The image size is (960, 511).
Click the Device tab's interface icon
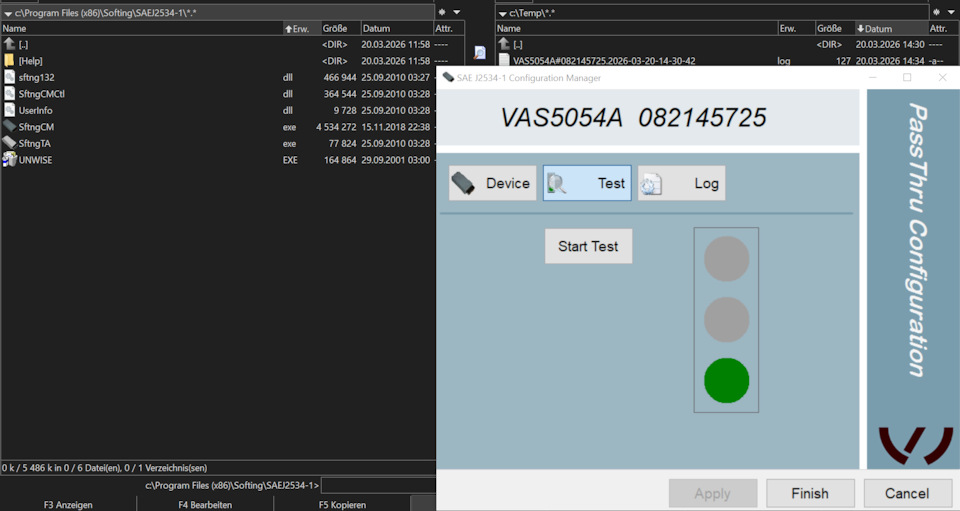(463, 183)
